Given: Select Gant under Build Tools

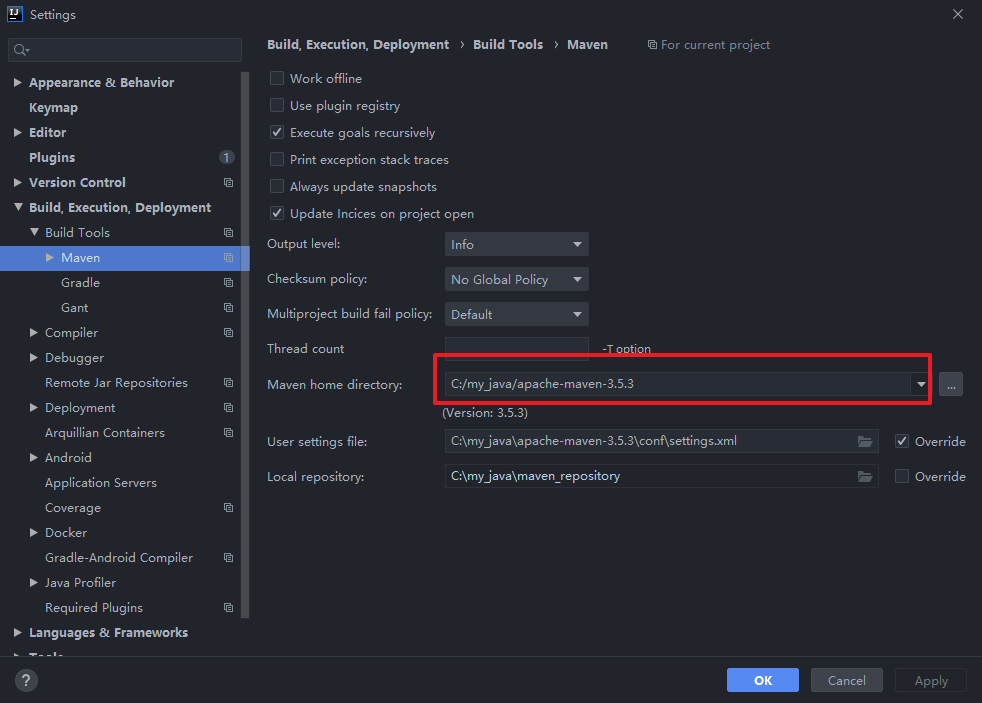Looking at the screenshot, I should tap(75, 308).
